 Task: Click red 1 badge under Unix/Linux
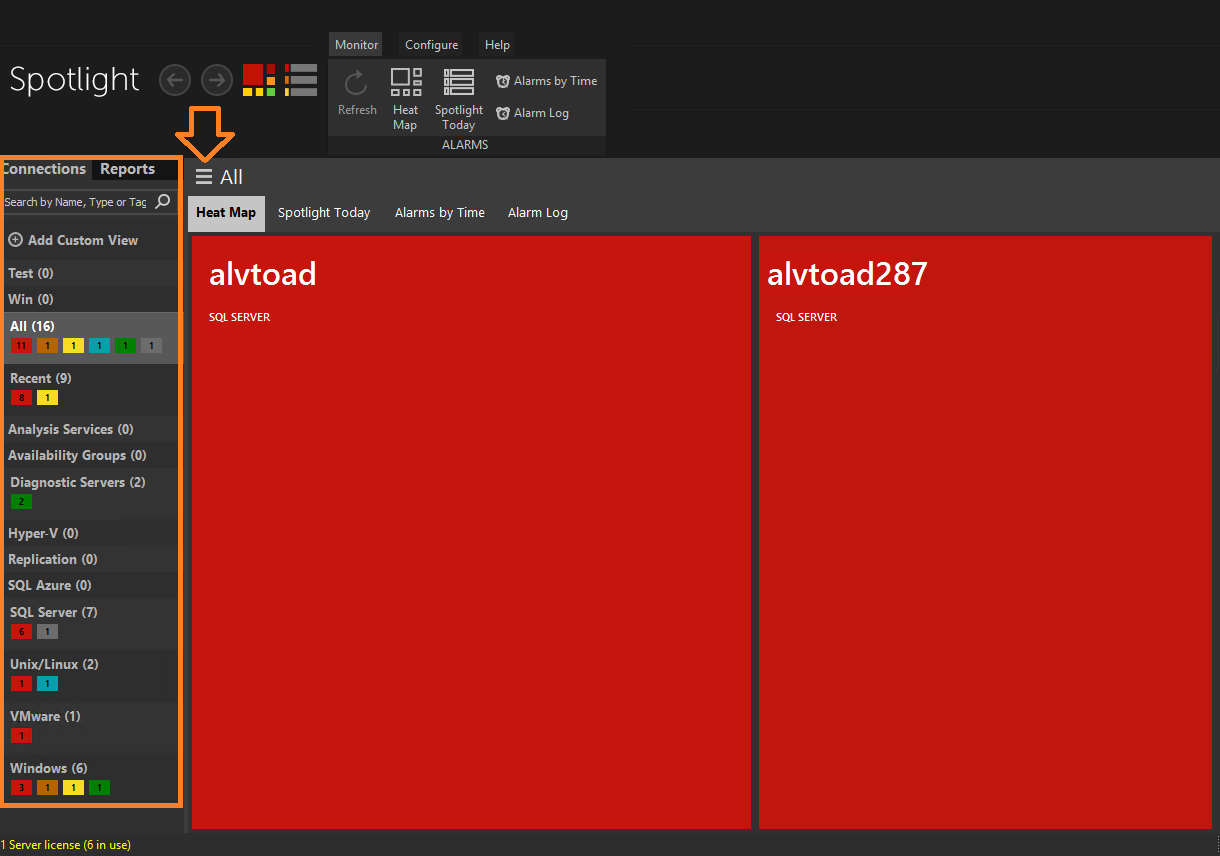click(x=21, y=684)
